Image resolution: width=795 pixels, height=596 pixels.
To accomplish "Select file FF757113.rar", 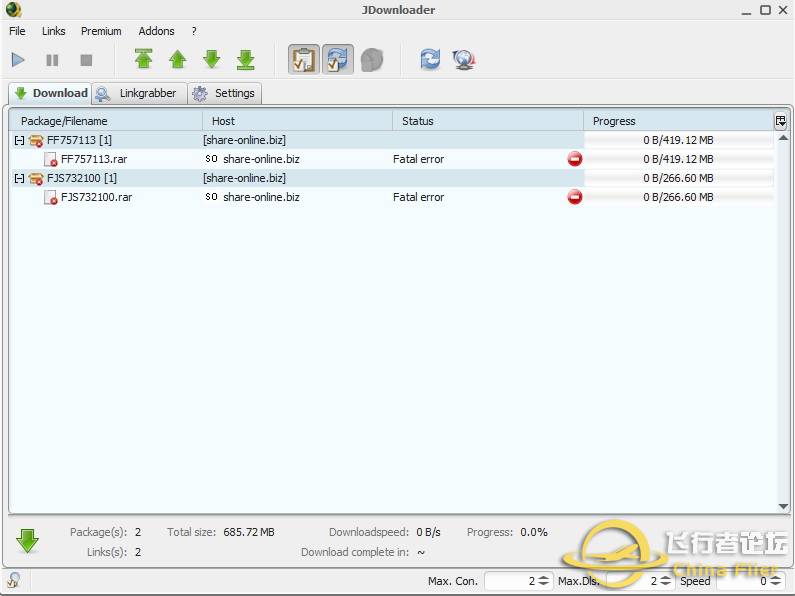I will (94, 159).
